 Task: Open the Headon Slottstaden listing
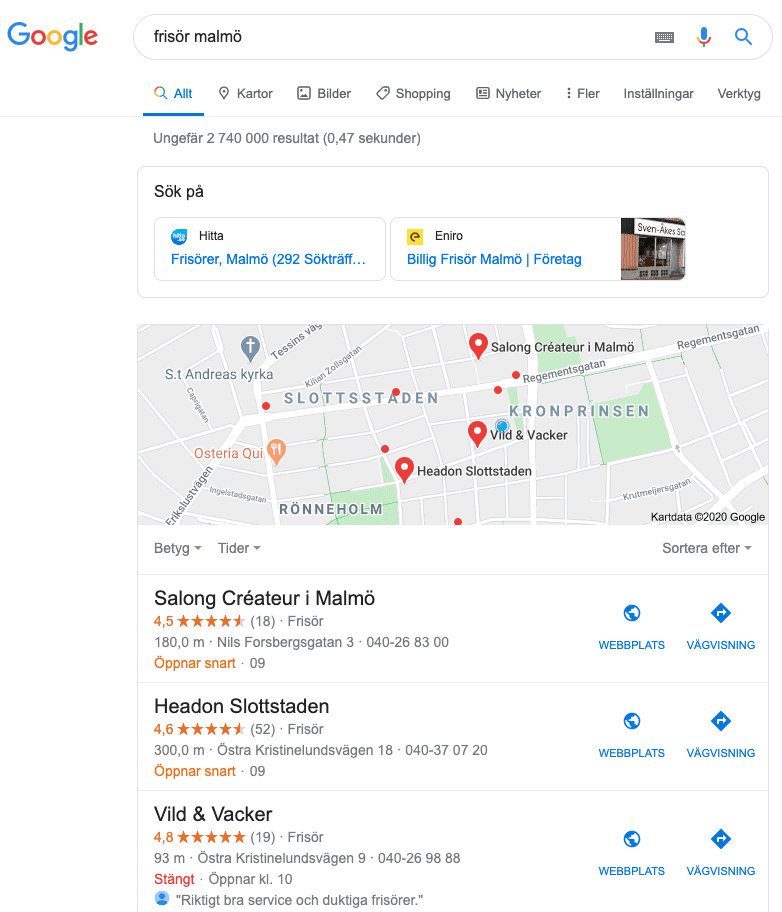pyautogui.click(x=241, y=706)
